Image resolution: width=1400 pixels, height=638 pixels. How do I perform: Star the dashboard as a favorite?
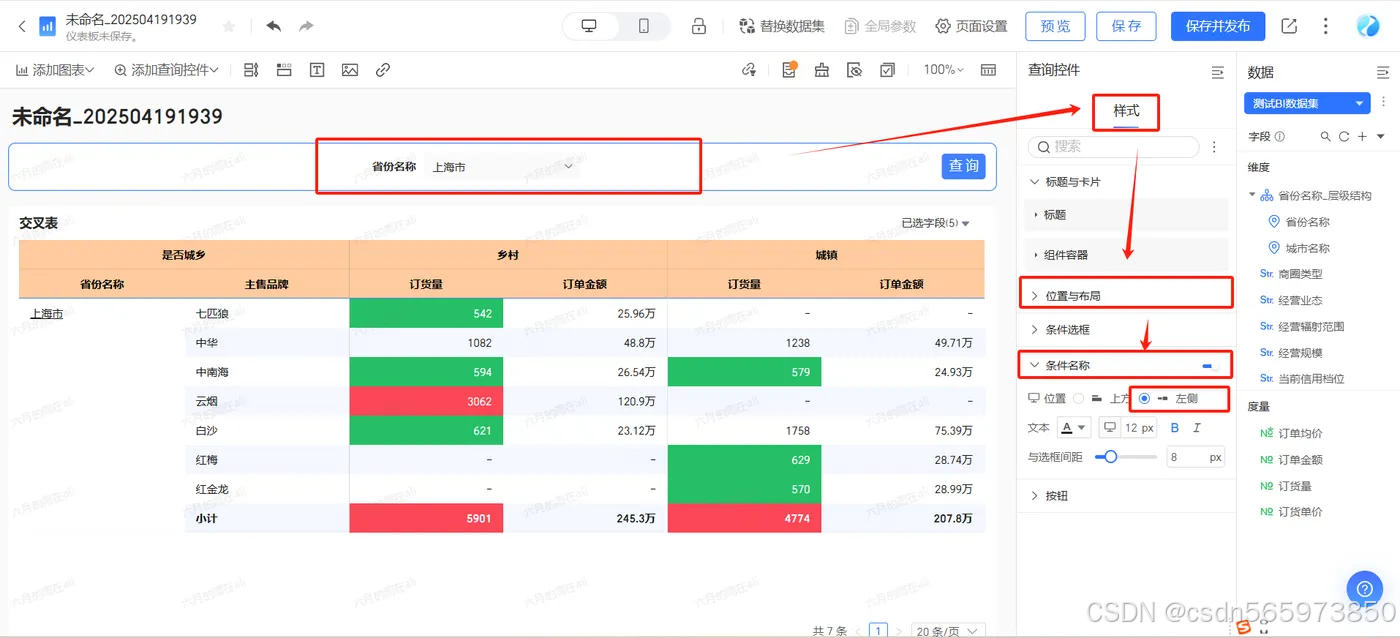click(229, 26)
